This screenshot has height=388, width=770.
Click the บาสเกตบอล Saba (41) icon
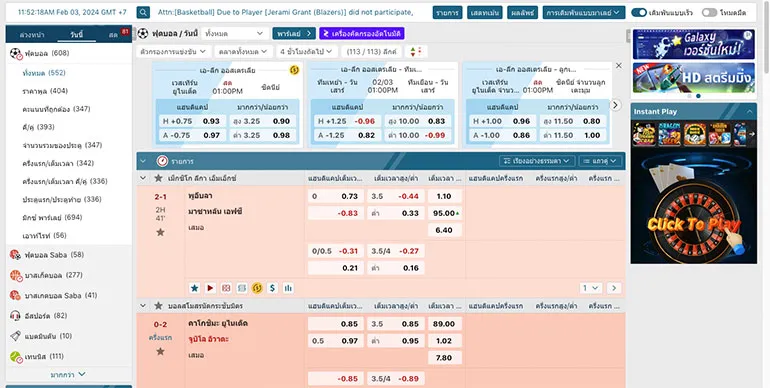(x=16, y=295)
